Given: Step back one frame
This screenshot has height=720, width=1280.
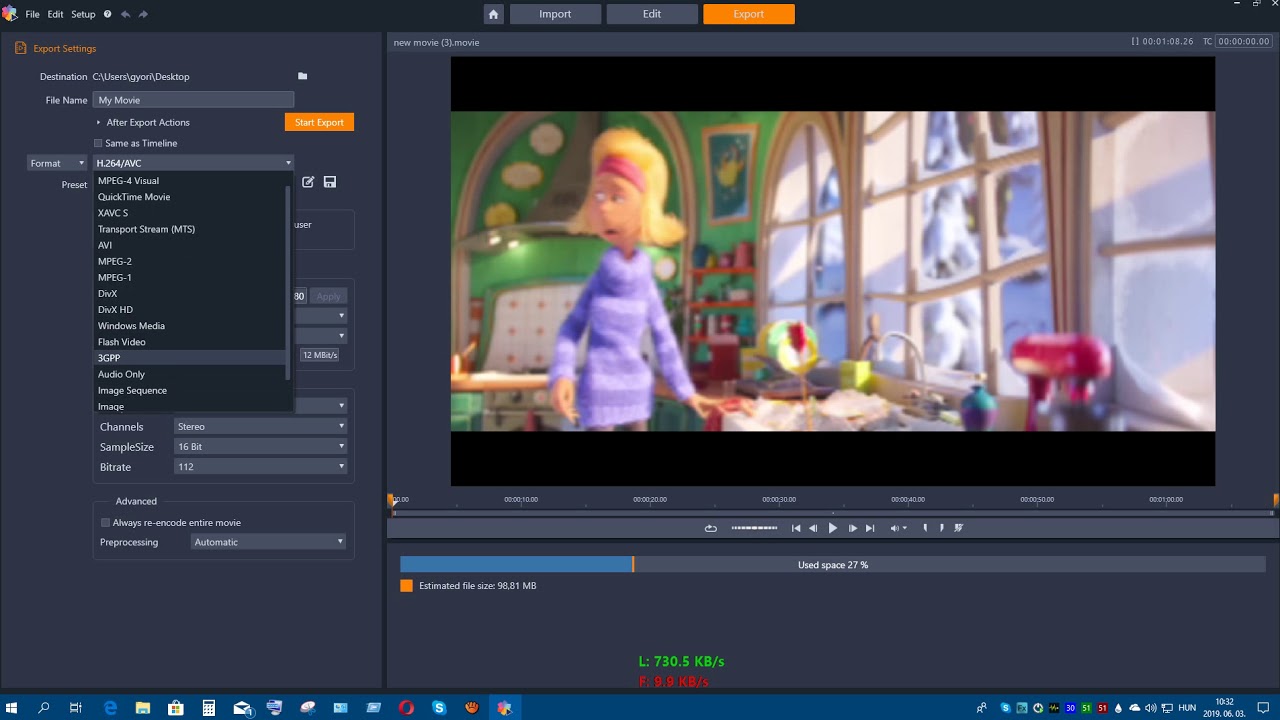Looking at the screenshot, I should click(x=813, y=528).
